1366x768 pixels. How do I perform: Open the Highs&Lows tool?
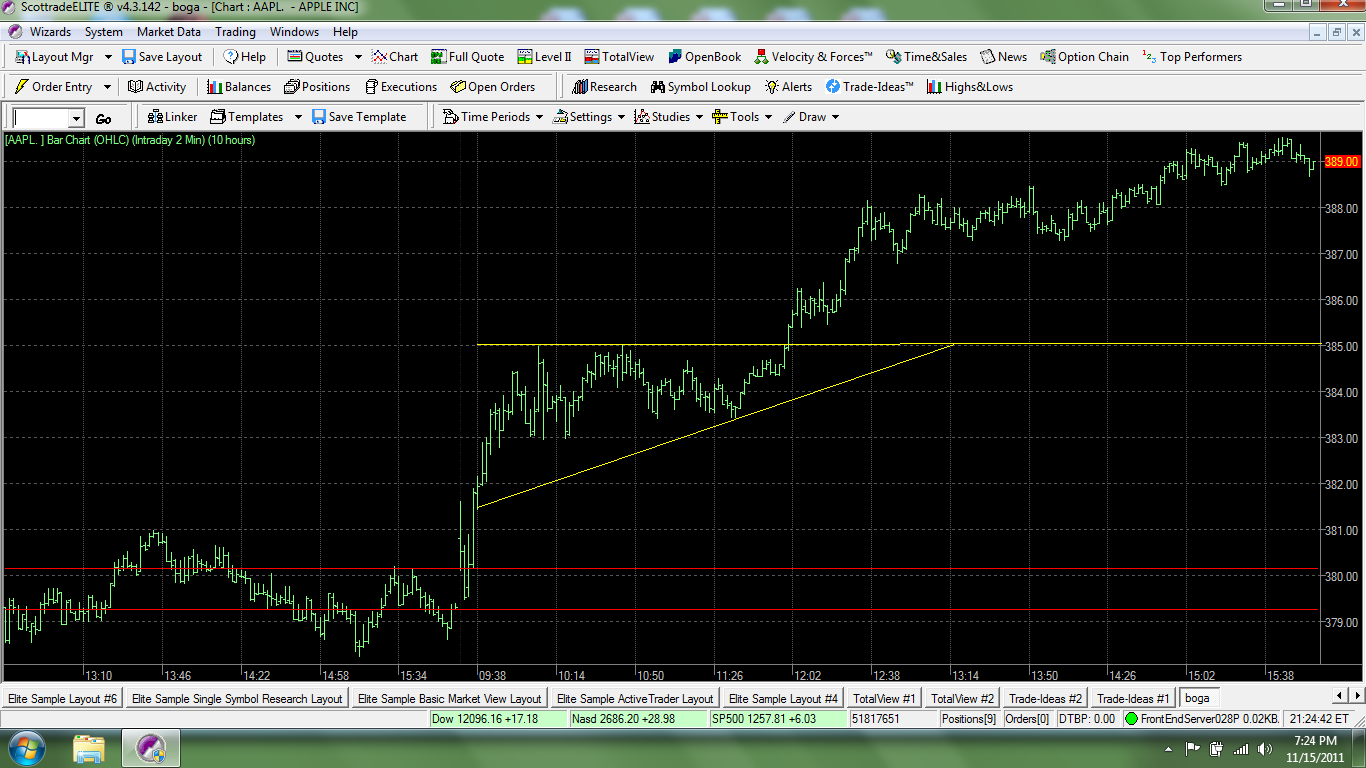point(969,87)
